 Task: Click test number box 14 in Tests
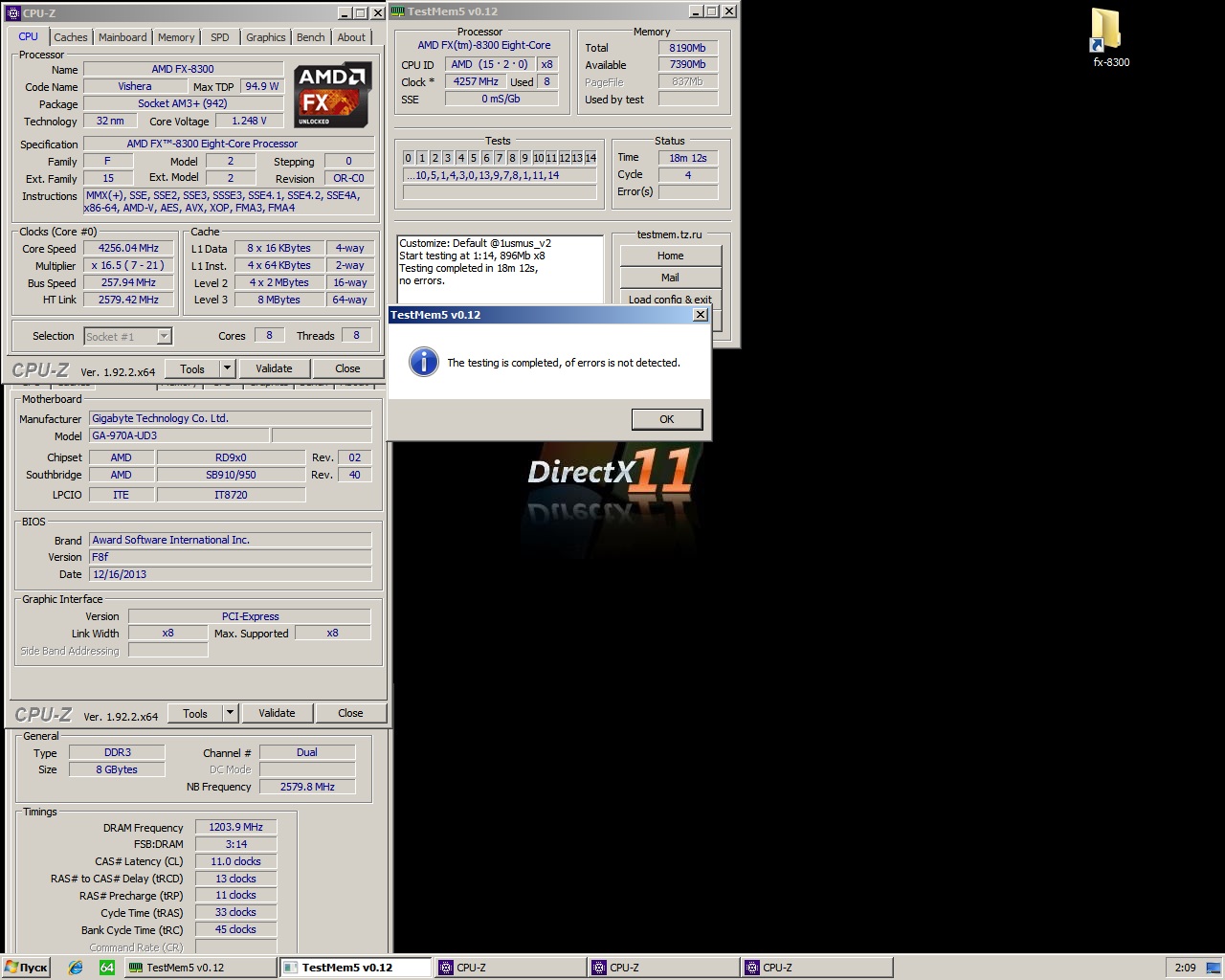tap(590, 158)
